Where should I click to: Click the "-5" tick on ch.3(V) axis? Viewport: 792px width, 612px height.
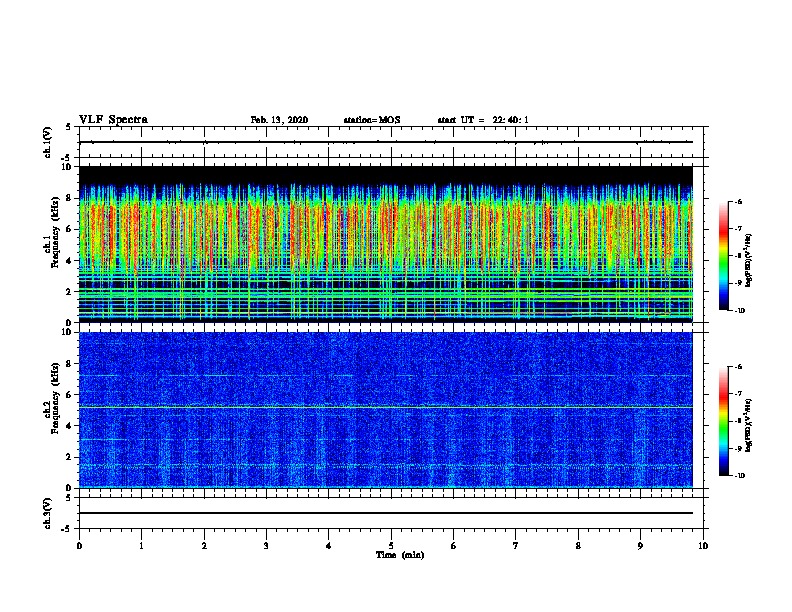66,529
